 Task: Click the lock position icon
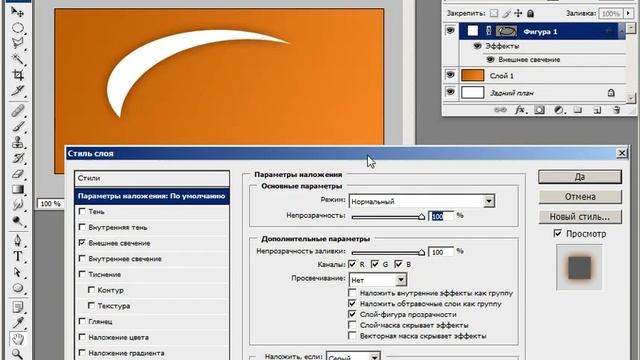pyautogui.click(x=518, y=13)
